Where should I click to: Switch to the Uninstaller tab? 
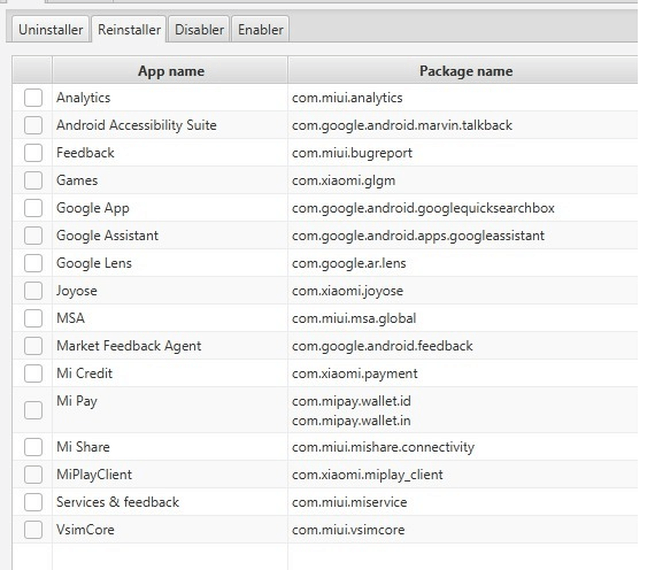(x=51, y=30)
